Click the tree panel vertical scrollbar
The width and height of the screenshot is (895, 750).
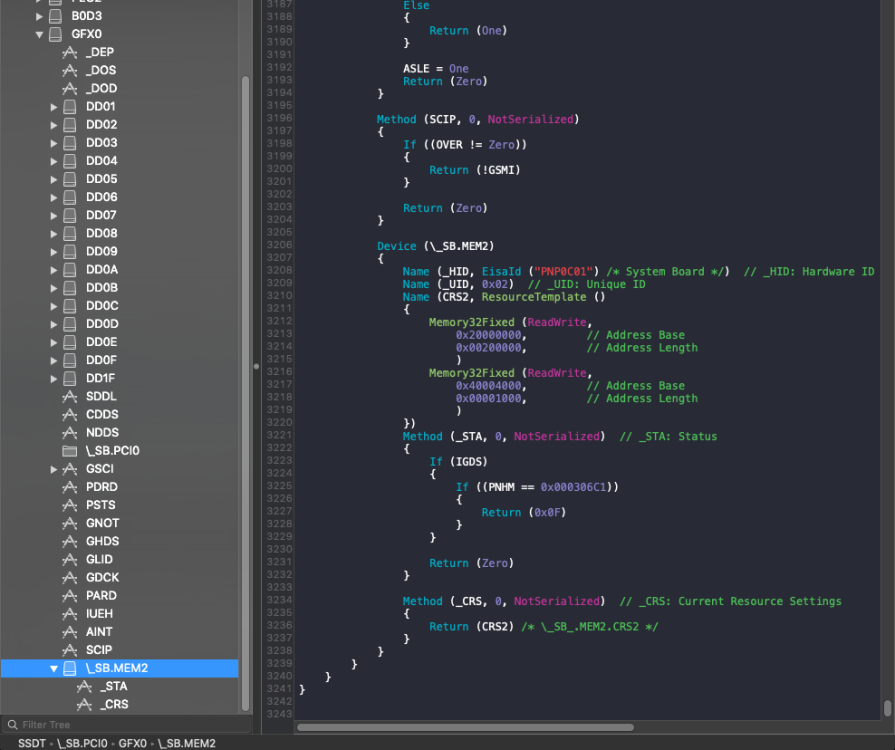tap(245, 393)
